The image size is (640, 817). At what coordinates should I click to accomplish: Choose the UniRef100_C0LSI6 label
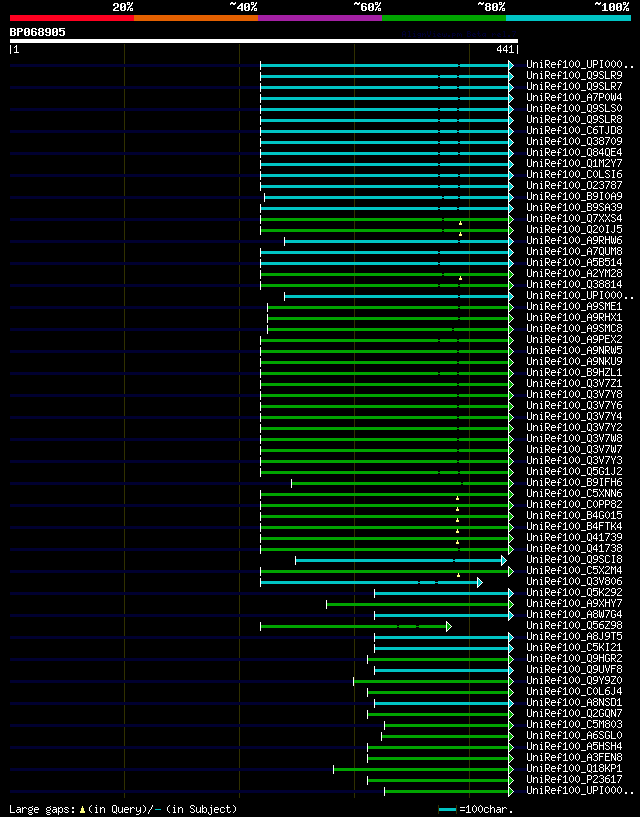coord(574,174)
